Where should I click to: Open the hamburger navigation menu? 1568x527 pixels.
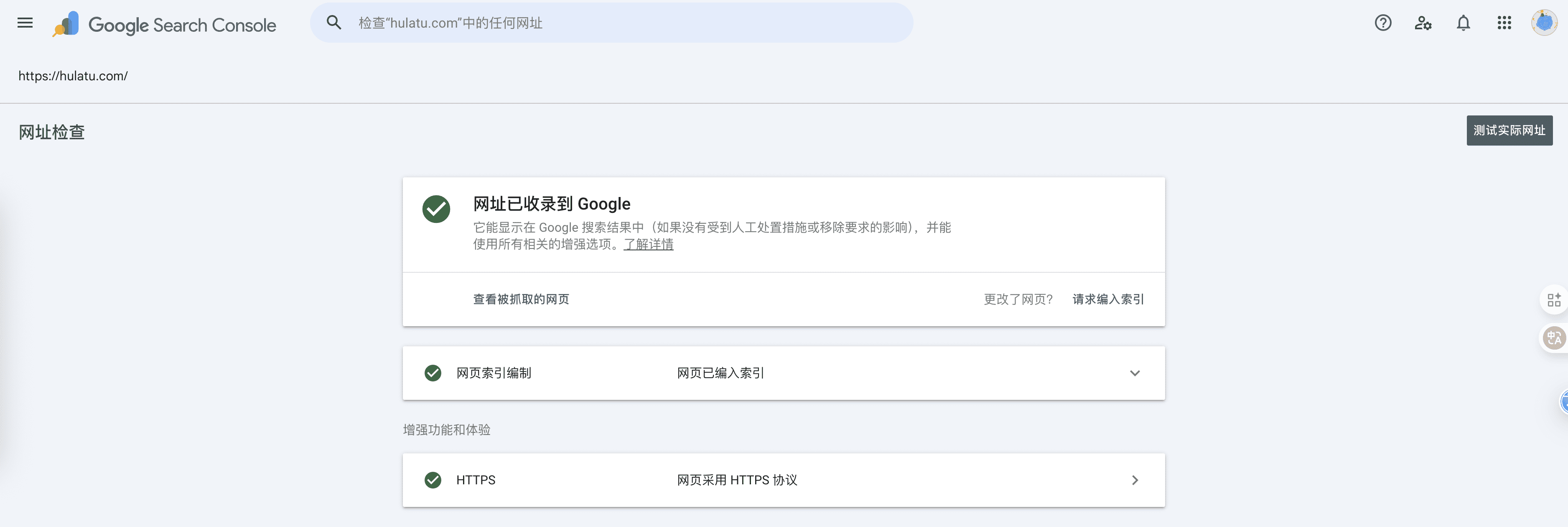coord(25,23)
